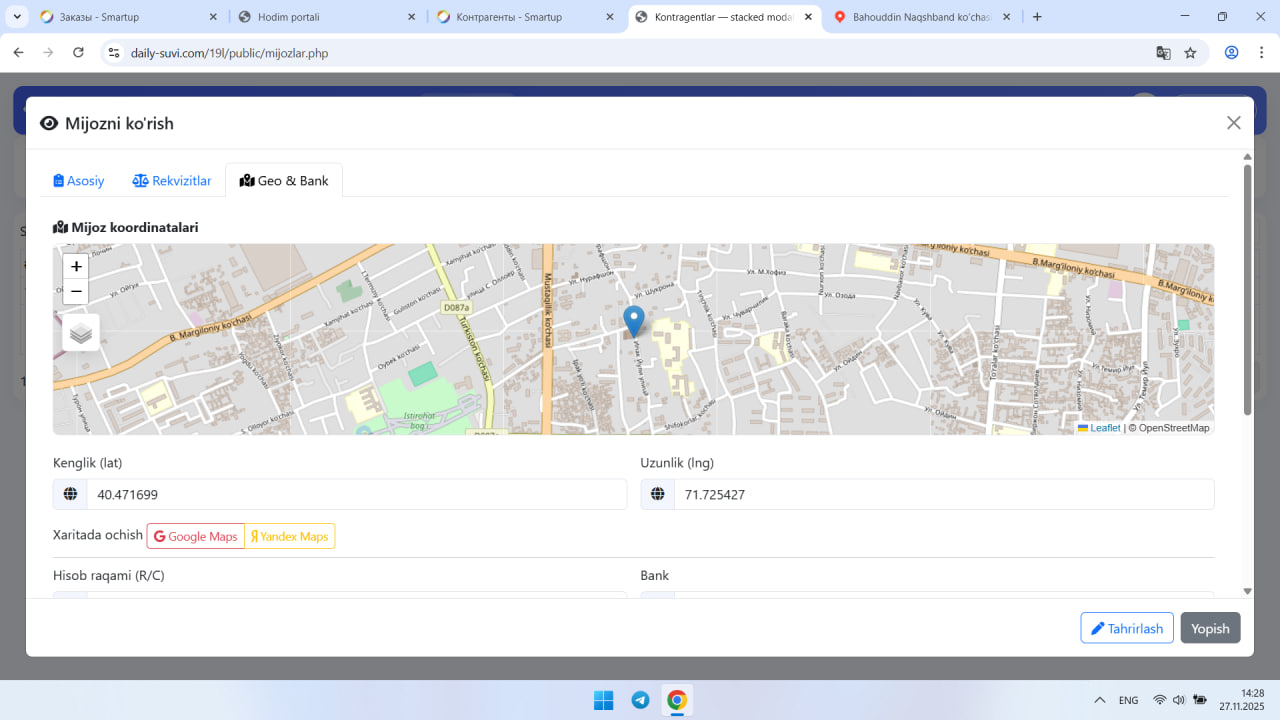The image size is (1280, 720).
Task: Open location in Yandex Maps
Action: [290, 537]
